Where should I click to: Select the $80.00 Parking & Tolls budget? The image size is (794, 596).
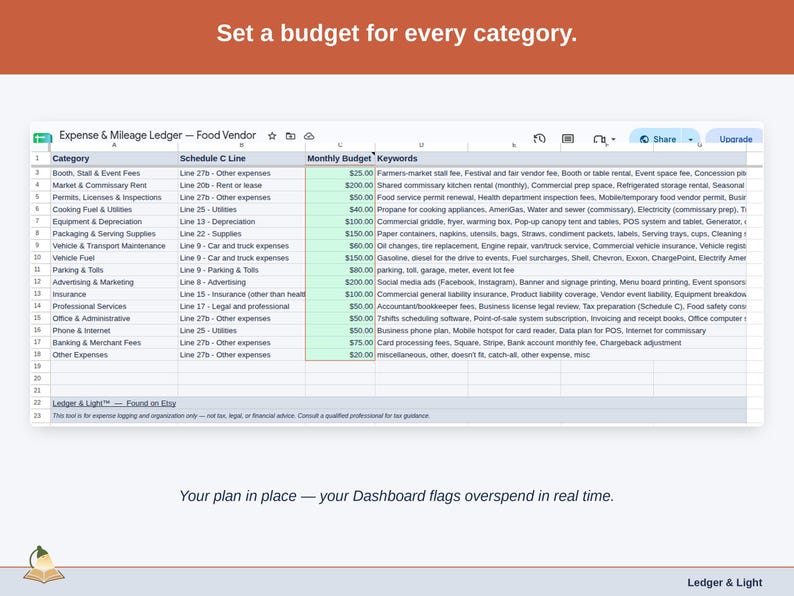pos(340,270)
